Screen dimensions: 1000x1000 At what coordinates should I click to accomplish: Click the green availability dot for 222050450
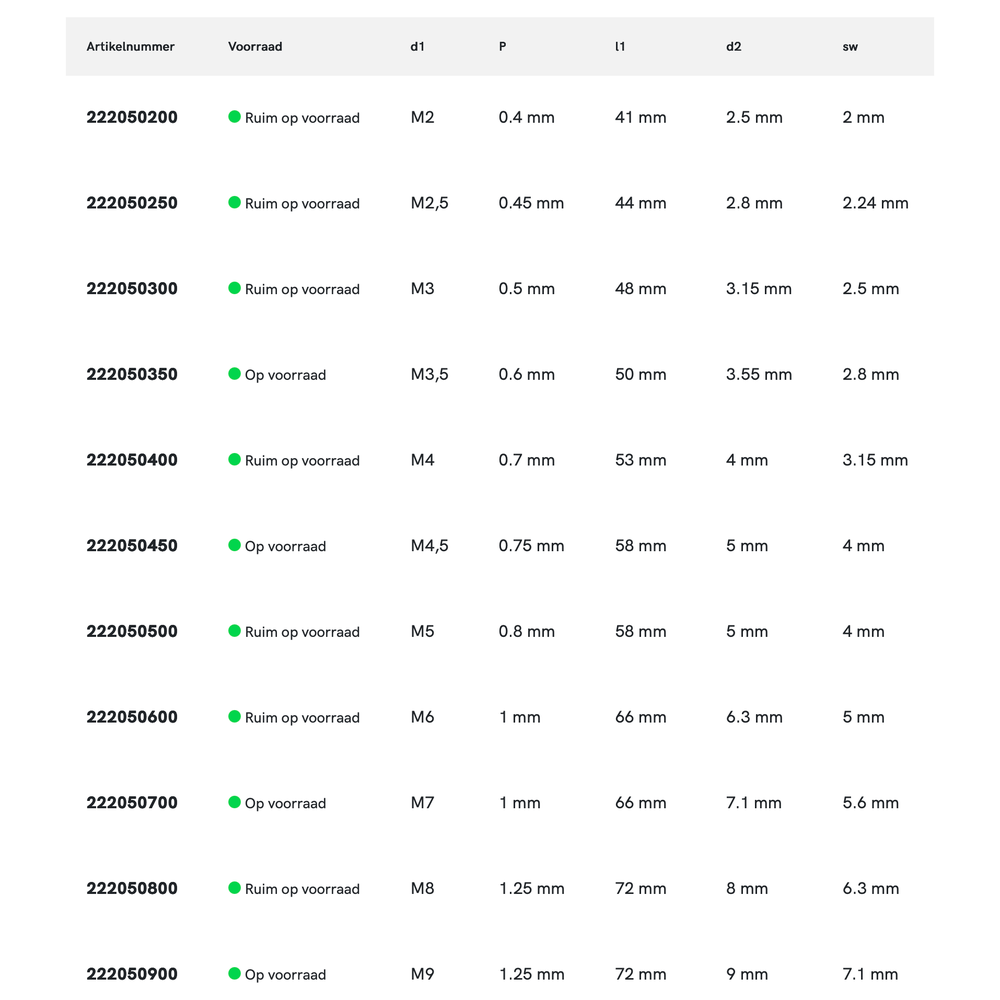(x=235, y=545)
